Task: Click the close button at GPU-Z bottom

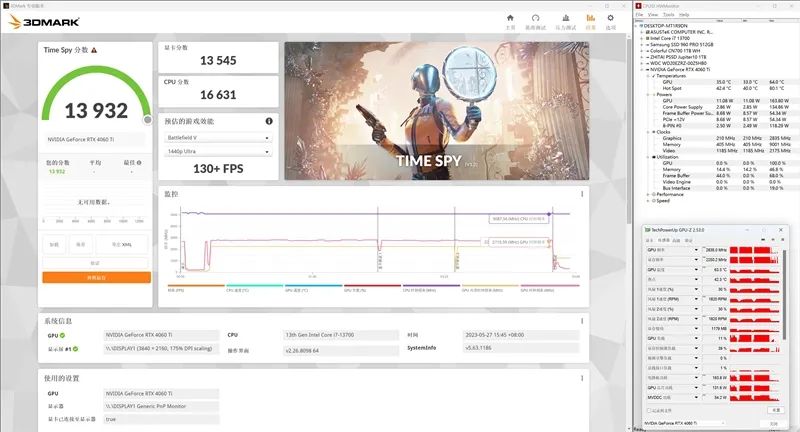Action: click(x=774, y=423)
